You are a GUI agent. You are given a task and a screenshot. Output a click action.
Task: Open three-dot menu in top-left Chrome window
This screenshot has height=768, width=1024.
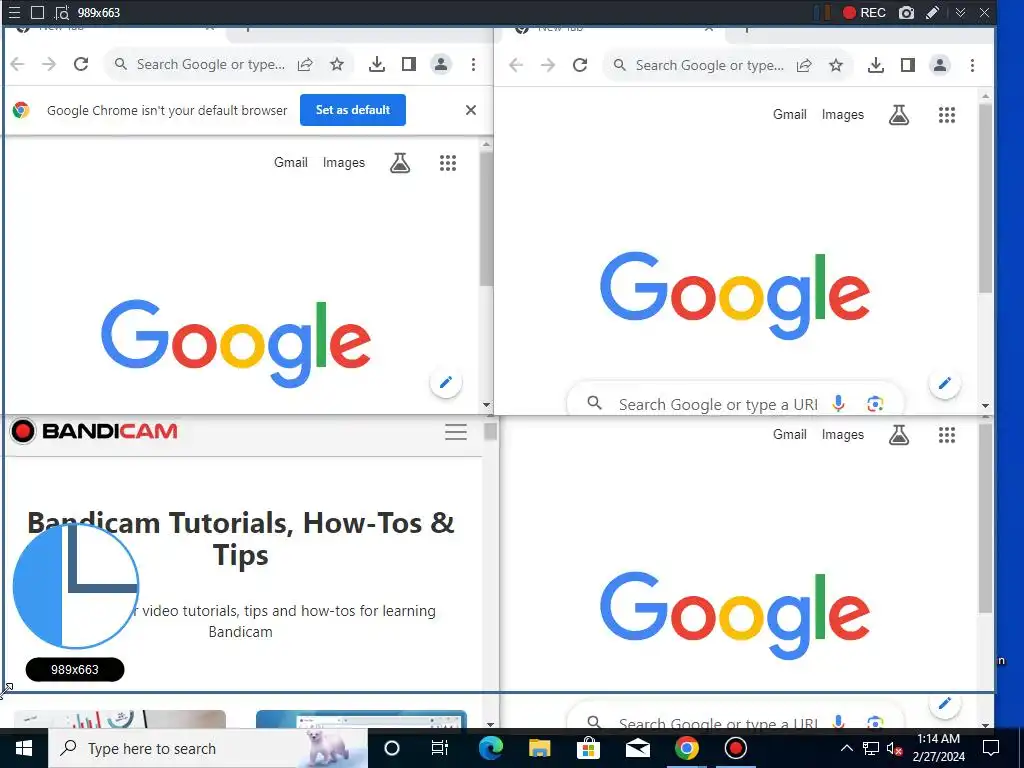click(473, 64)
